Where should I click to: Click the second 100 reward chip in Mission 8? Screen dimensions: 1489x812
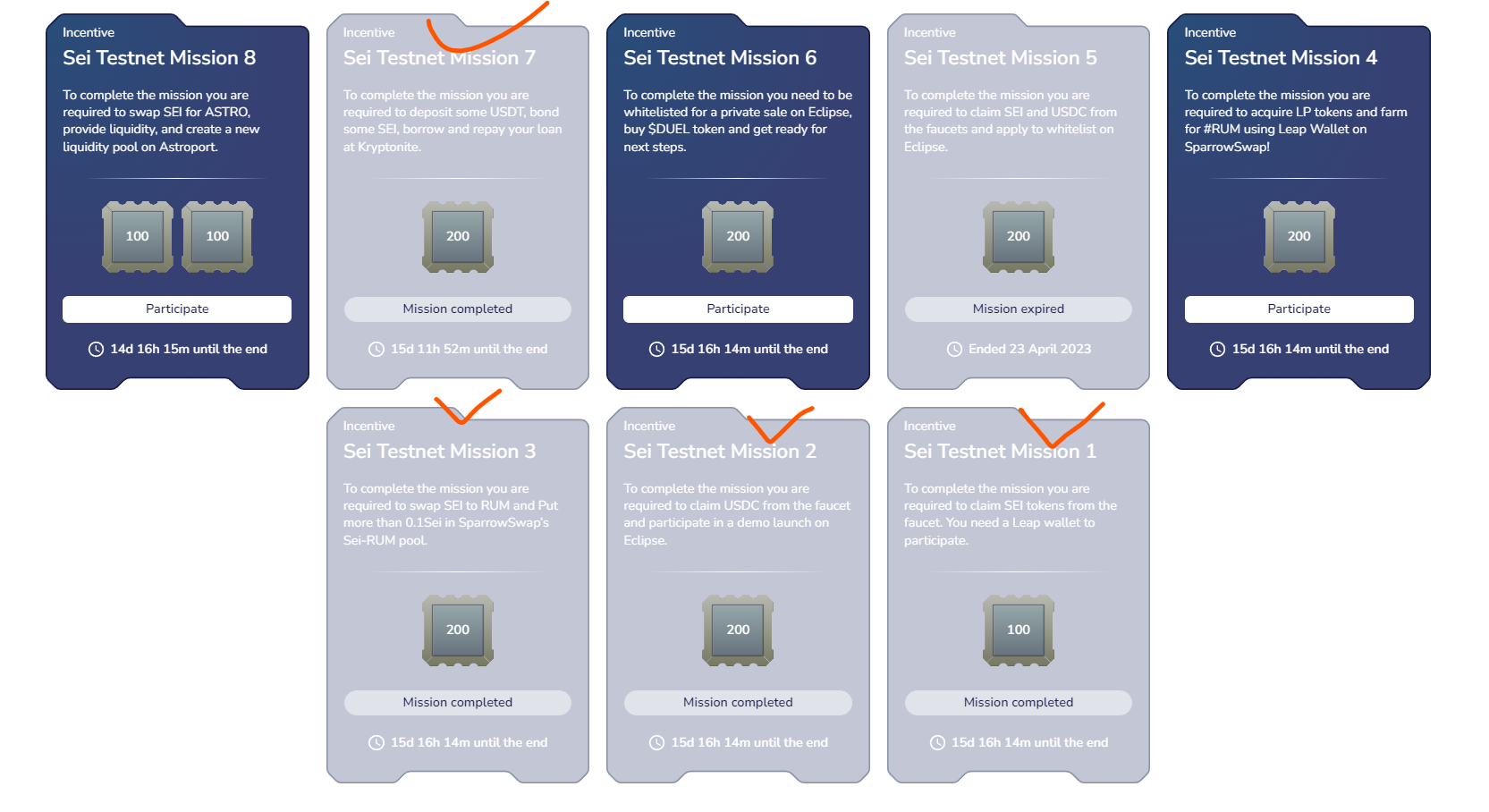point(217,237)
